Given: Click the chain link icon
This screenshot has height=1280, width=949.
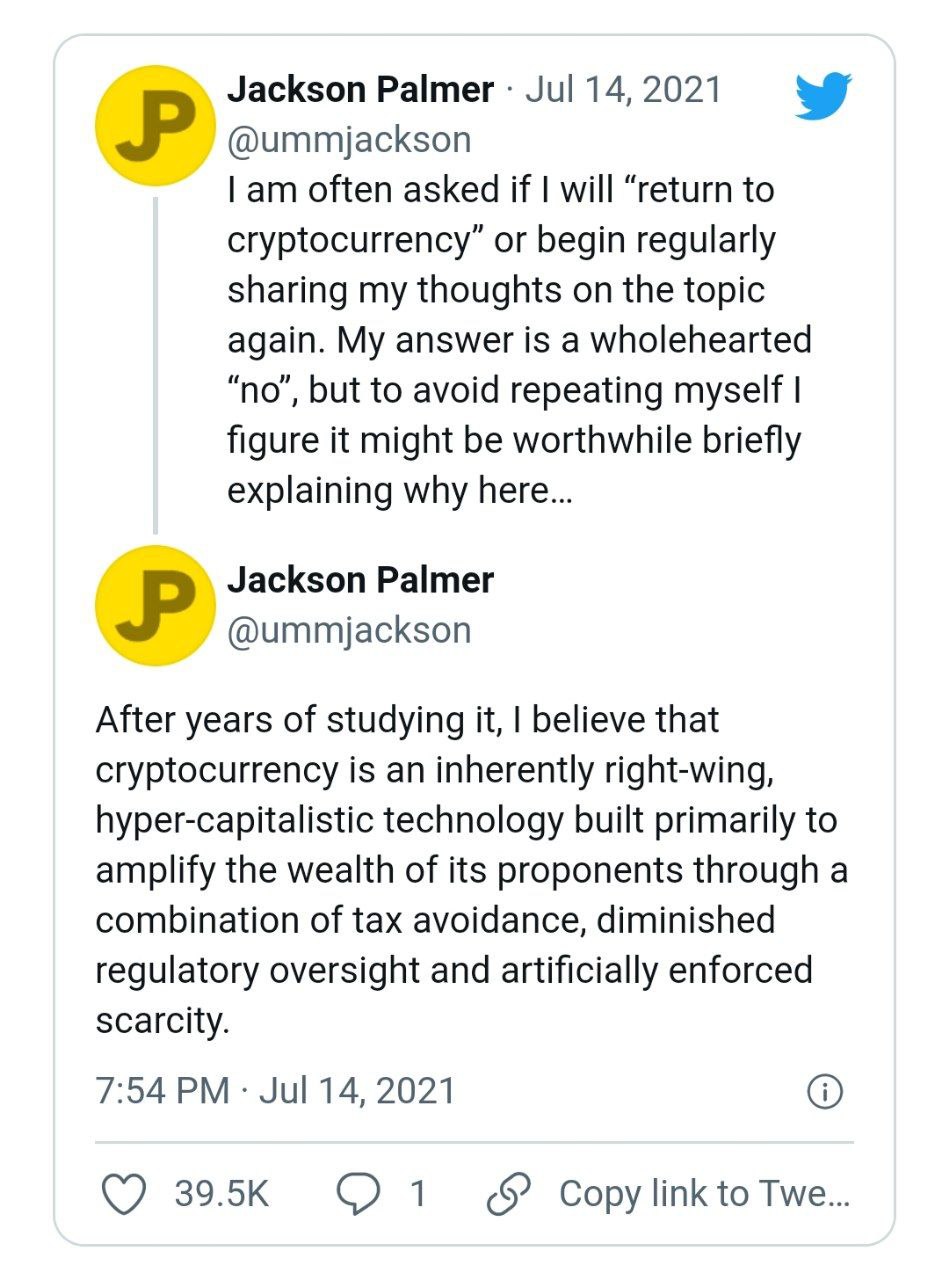Looking at the screenshot, I should (x=507, y=1193).
